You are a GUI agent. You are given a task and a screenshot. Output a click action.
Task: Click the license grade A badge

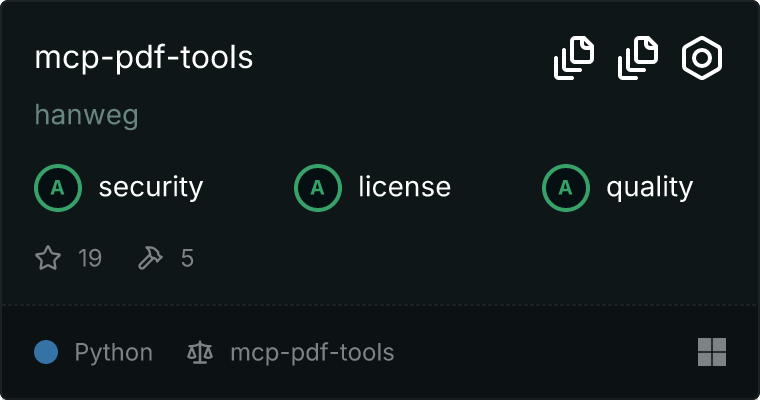click(317, 188)
